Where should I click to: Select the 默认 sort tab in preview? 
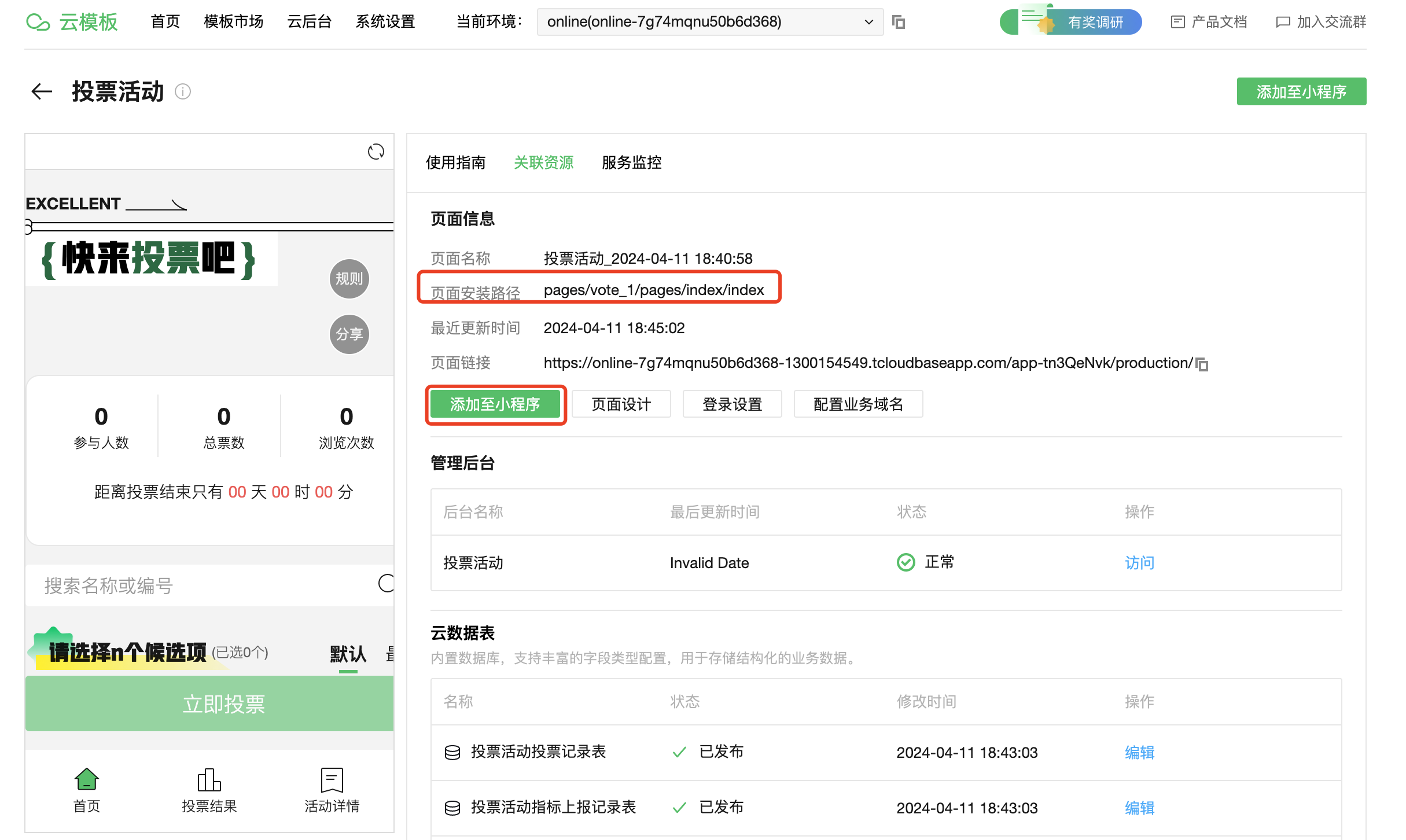(348, 654)
